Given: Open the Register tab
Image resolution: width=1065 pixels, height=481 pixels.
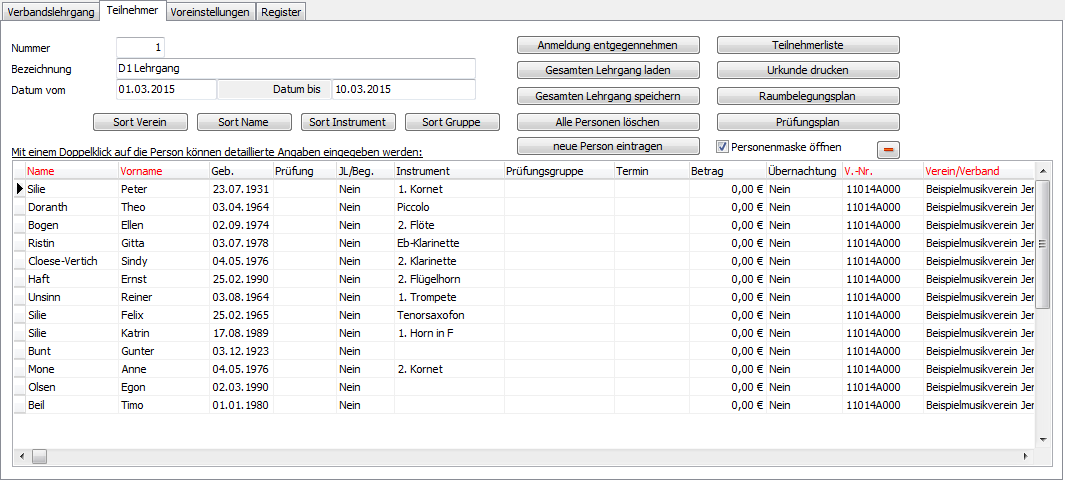Looking at the screenshot, I should tap(280, 11).
